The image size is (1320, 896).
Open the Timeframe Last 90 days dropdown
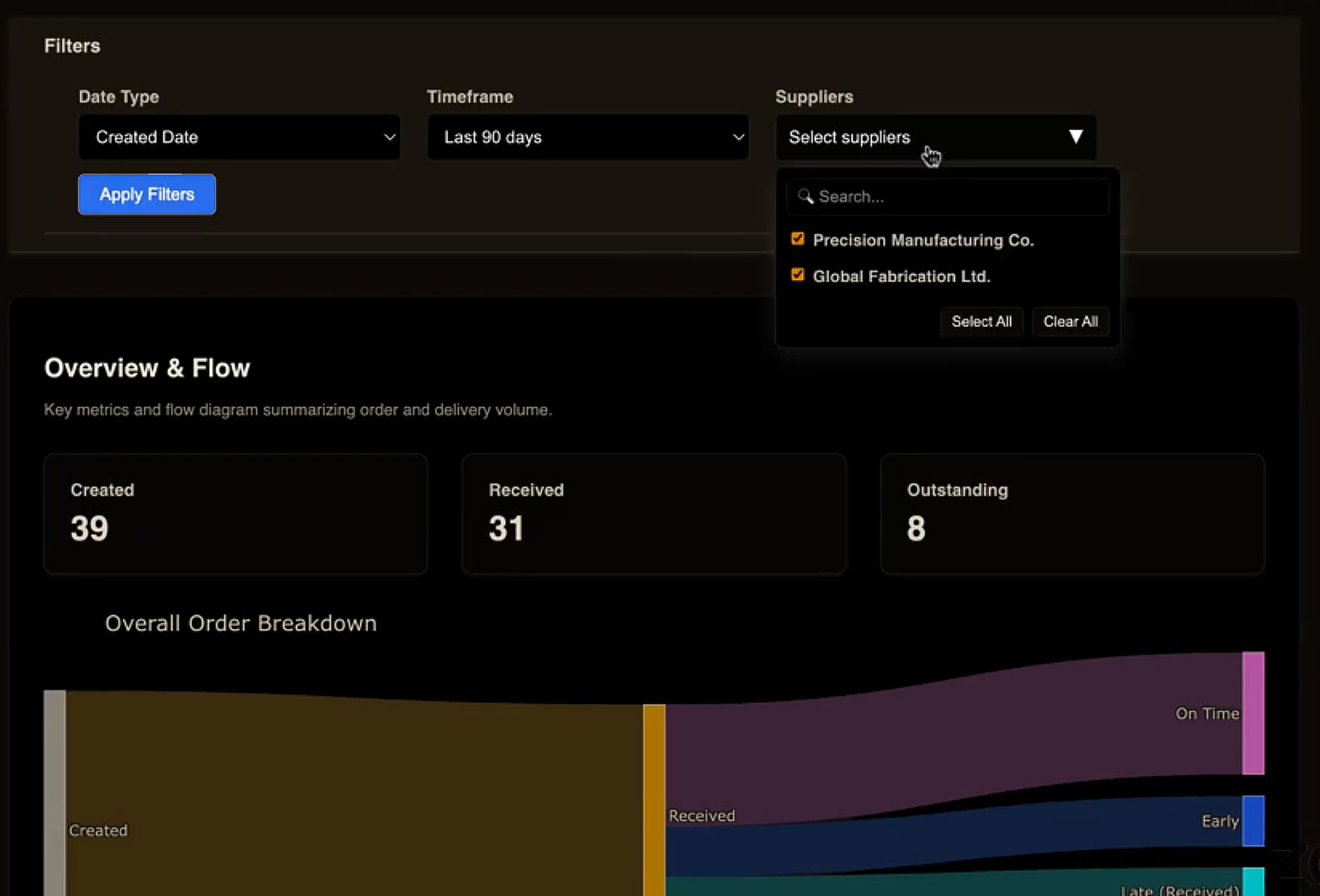tap(588, 137)
